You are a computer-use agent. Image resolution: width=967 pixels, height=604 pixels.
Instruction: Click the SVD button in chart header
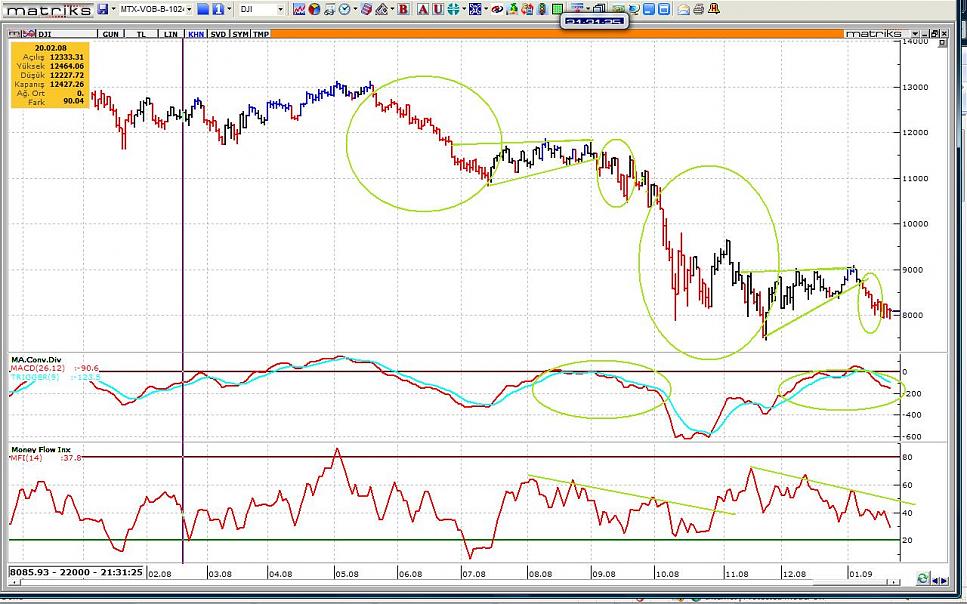pyautogui.click(x=218, y=34)
